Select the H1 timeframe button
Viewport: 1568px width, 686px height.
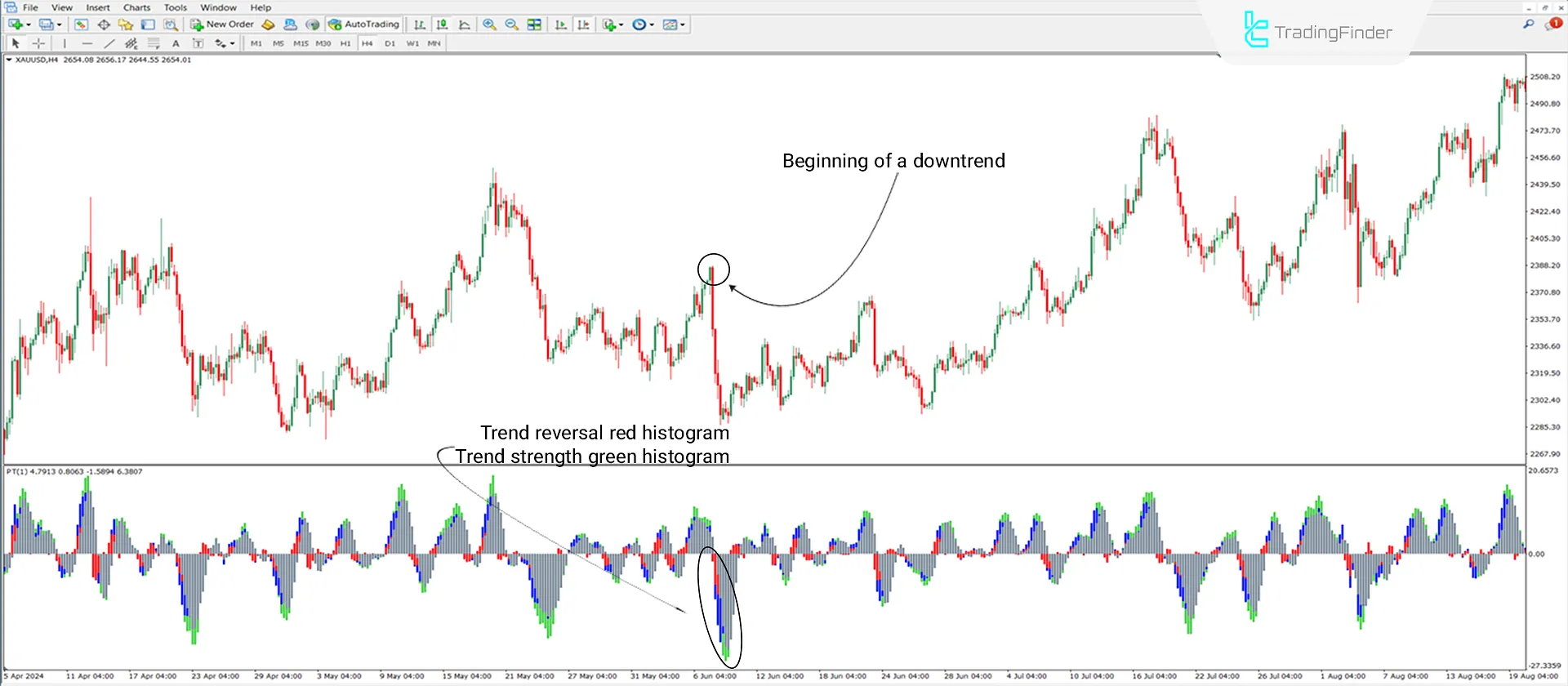345,43
